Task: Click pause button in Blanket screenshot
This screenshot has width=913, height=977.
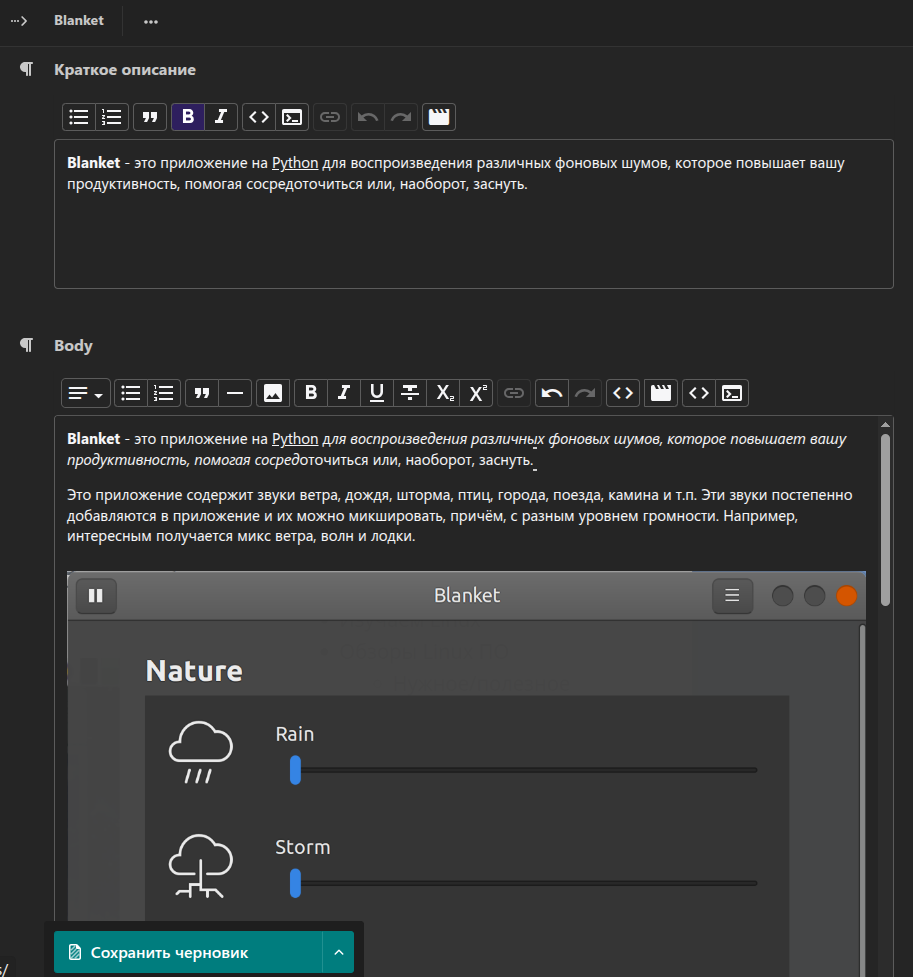Action: (96, 596)
